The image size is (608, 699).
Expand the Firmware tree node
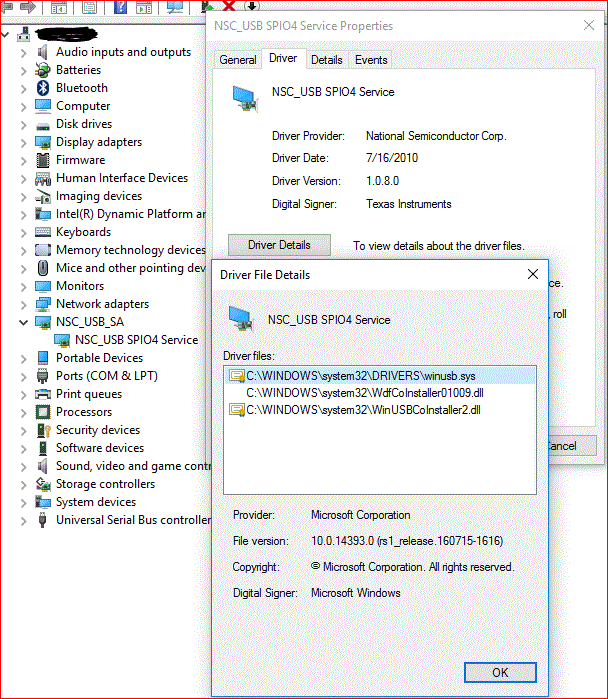coord(24,161)
